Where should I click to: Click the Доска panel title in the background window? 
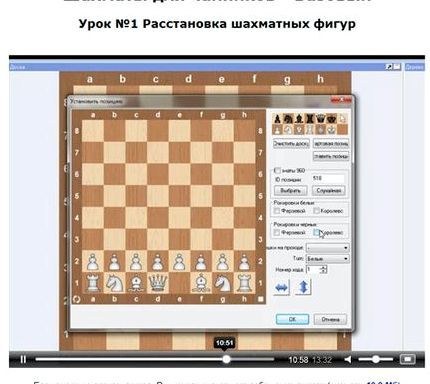17,67
